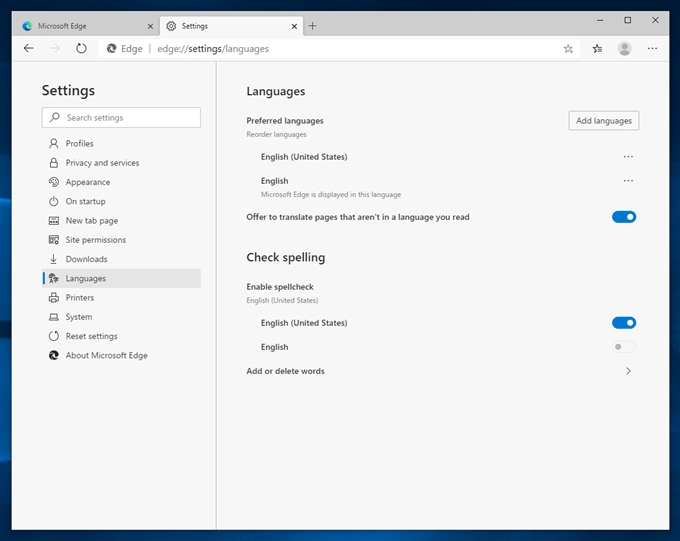The width and height of the screenshot is (680, 541).
Task: Open the Settings and more ellipsis menu
Action: pyautogui.click(x=652, y=49)
